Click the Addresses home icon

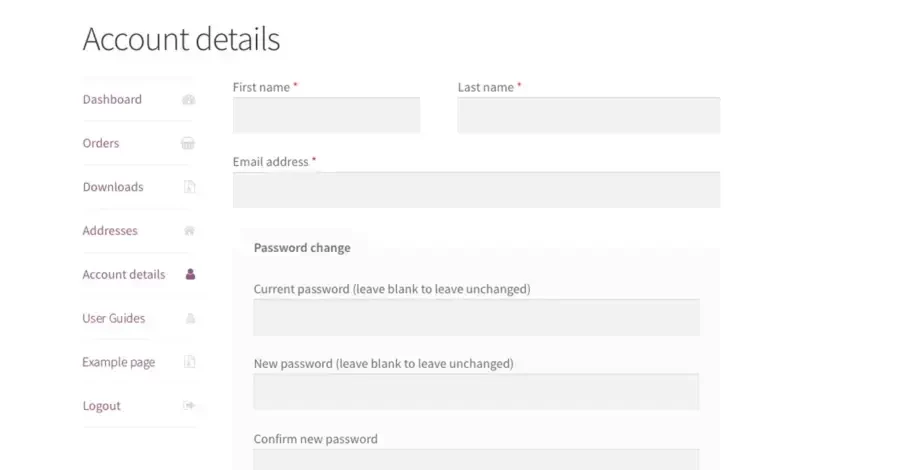pos(189,231)
